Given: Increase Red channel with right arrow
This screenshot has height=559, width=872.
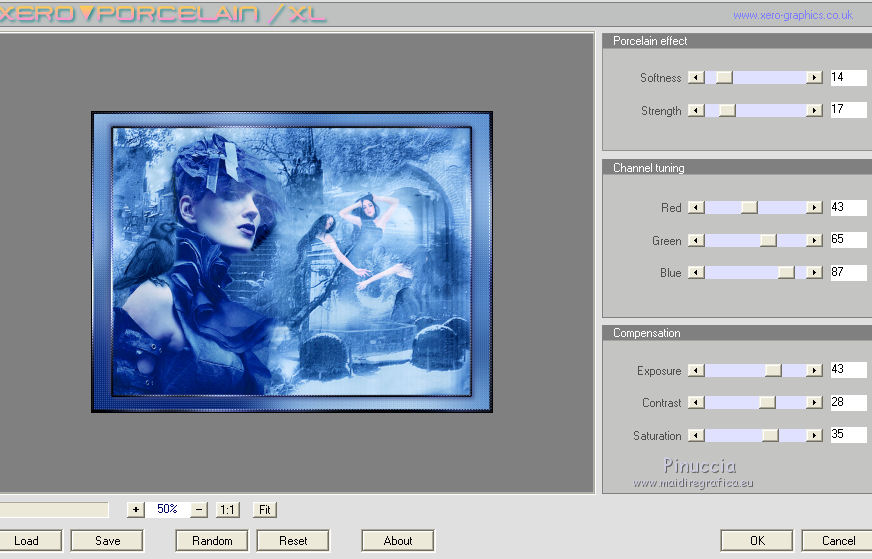Looking at the screenshot, I should [814, 207].
